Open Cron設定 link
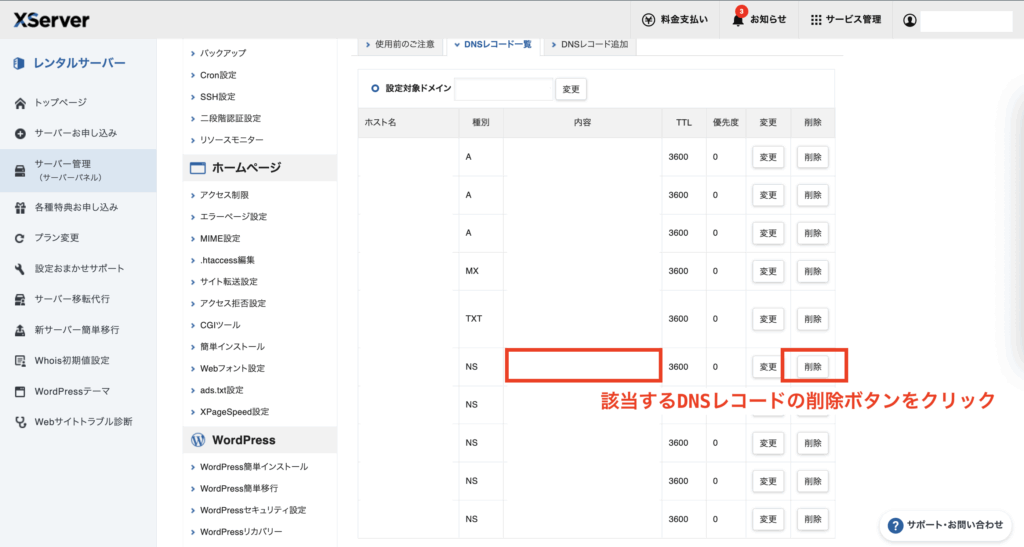 click(218, 75)
